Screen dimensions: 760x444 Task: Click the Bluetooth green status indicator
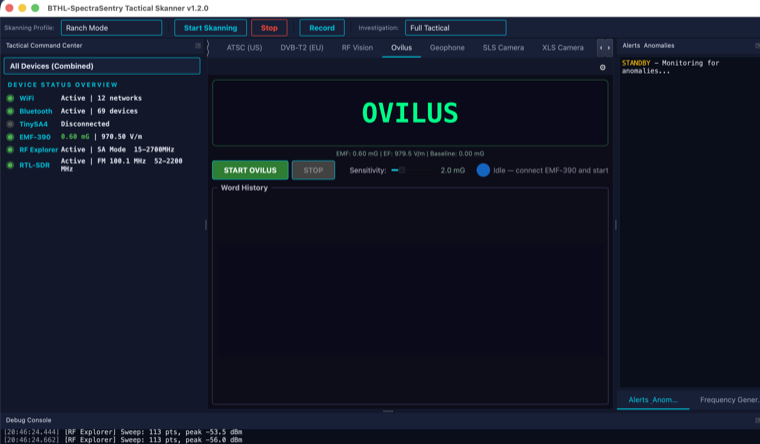10,111
